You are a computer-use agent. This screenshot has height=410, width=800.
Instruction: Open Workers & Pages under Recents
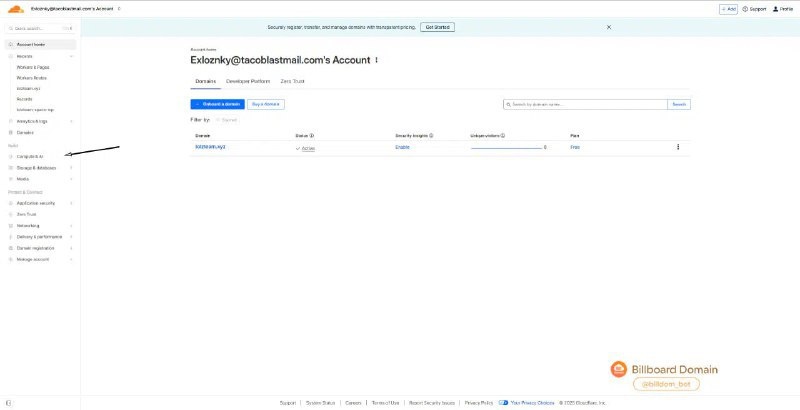(33, 67)
